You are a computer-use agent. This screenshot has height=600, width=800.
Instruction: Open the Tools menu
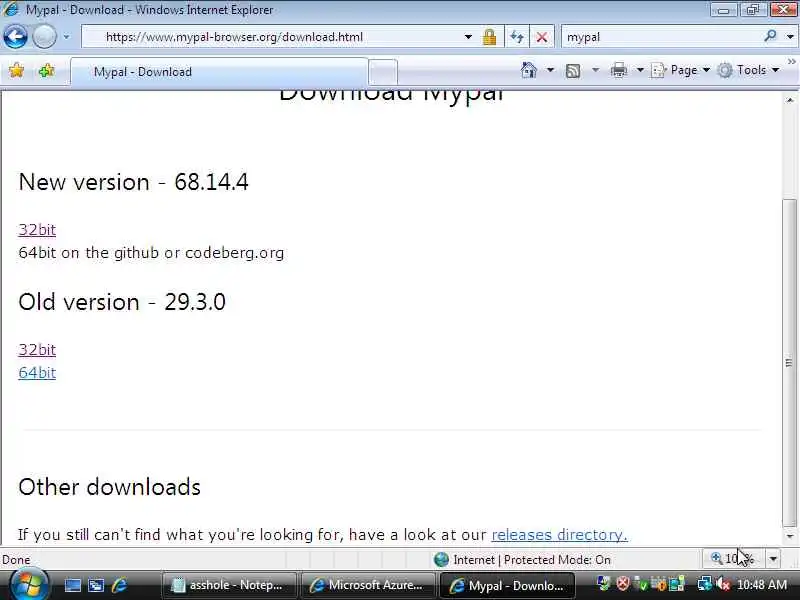tap(748, 70)
